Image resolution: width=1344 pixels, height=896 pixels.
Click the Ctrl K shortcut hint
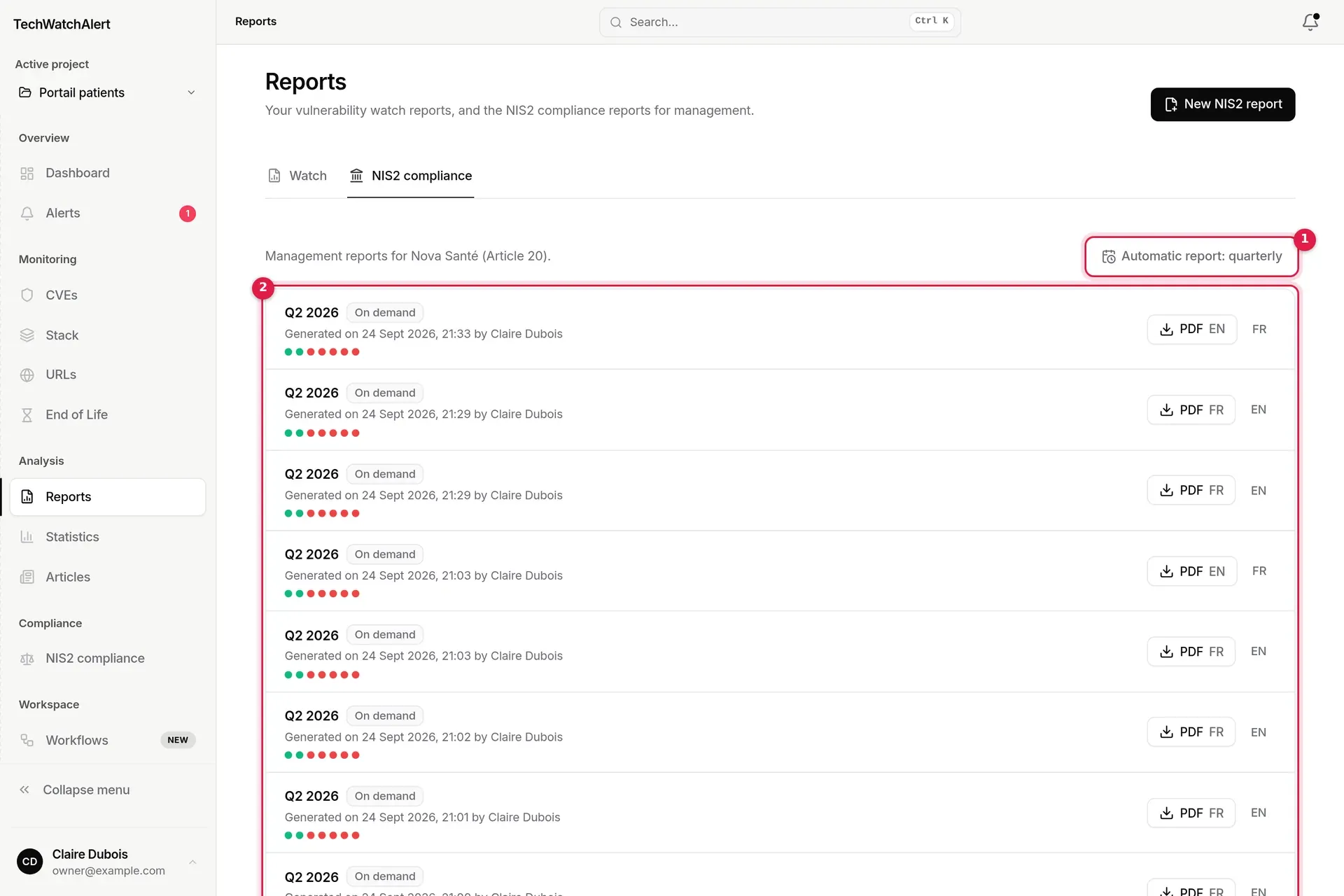pos(932,21)
